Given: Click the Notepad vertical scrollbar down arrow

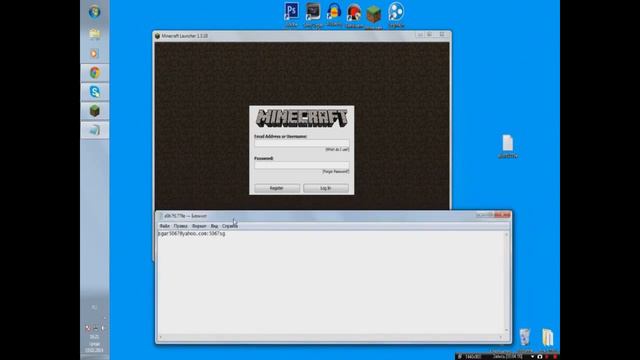Looking at the screenshot, I should [507, 330].
